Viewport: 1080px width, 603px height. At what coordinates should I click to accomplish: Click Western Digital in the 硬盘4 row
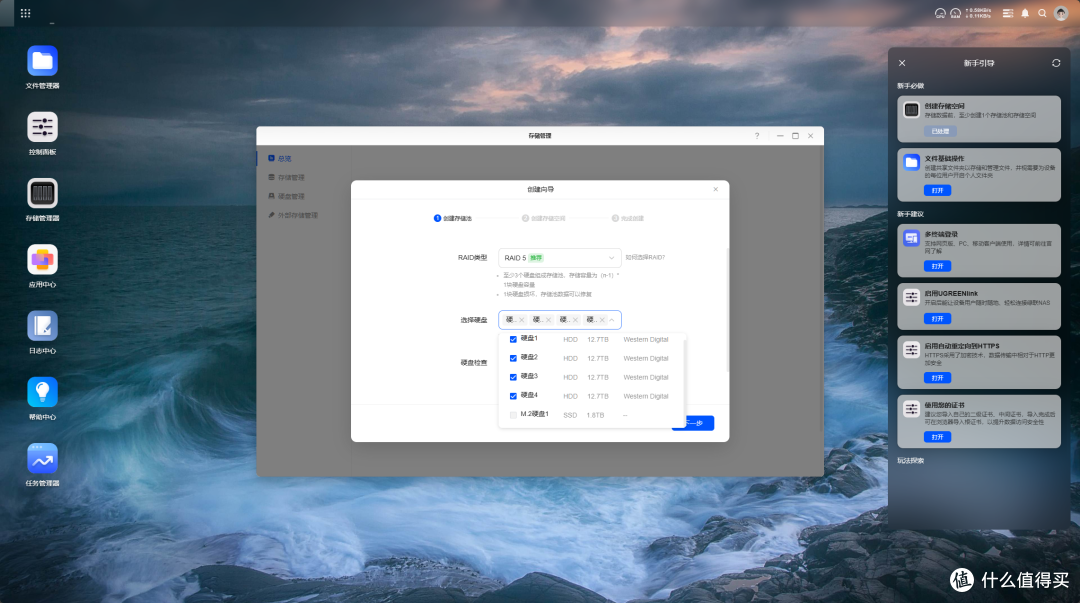pos(645,396)
